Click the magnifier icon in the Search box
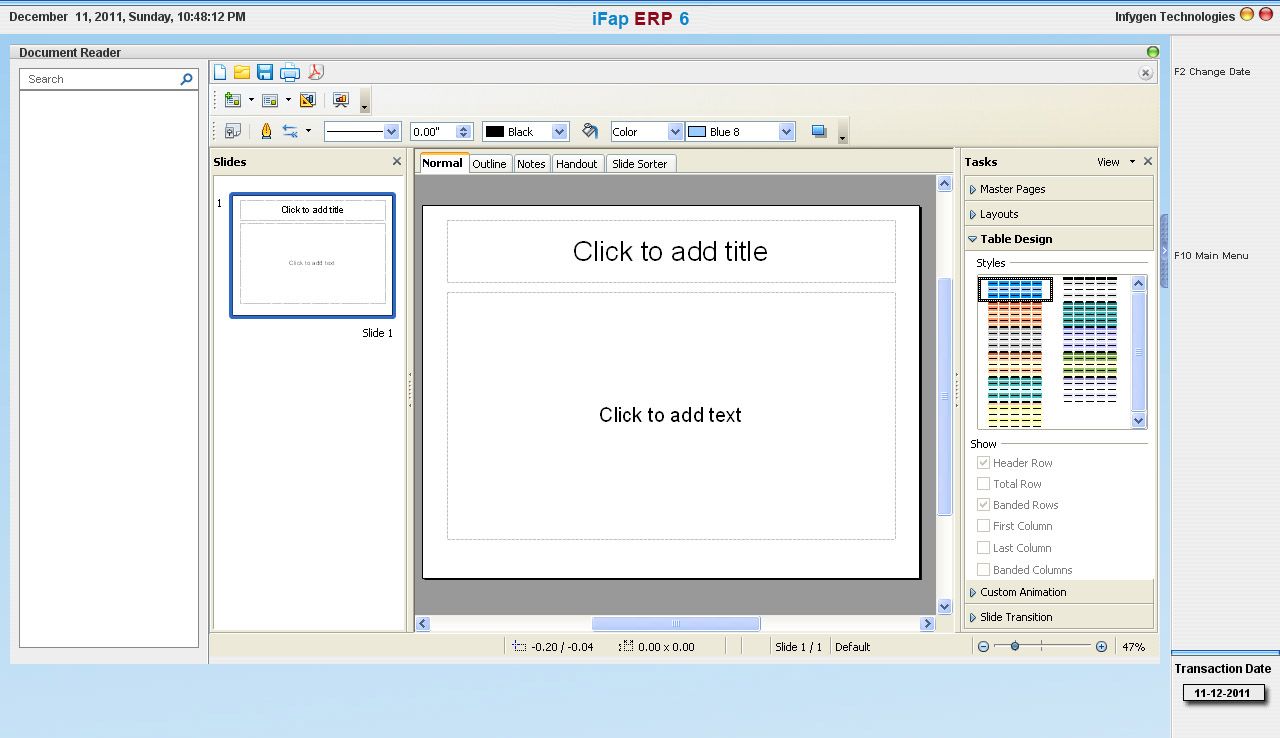The height and width of the screenshot is (738, 1280). coord(186,79)
